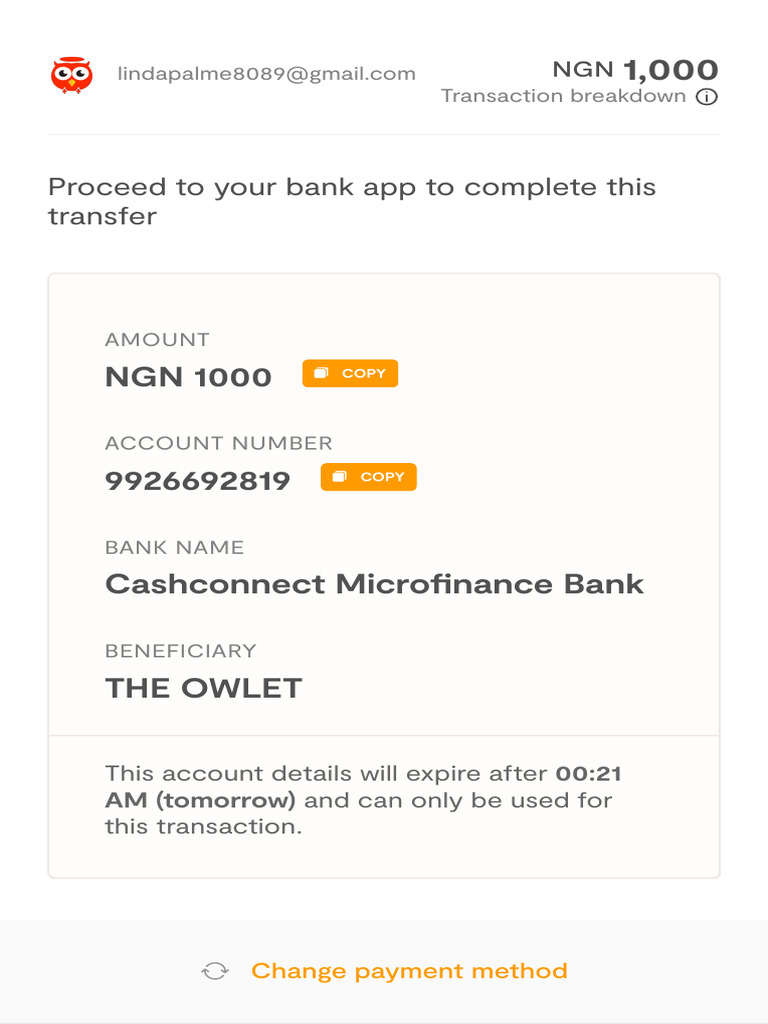Copy the NGN 1000 transfer amount

(x=350, y=374)
